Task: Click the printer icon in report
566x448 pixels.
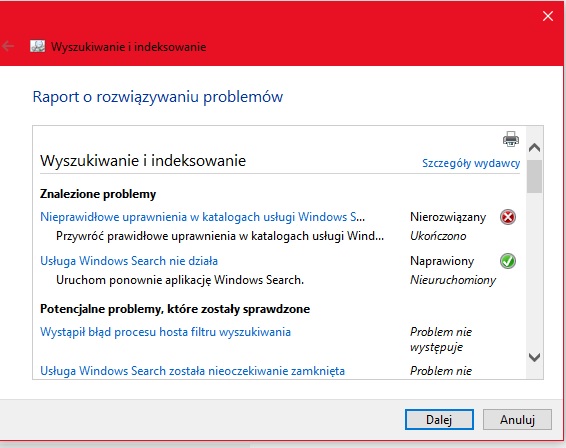Action: pos(511,139)
